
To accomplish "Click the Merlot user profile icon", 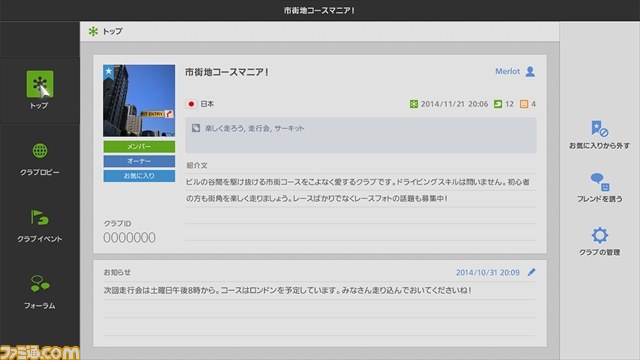I will point(530,71).
